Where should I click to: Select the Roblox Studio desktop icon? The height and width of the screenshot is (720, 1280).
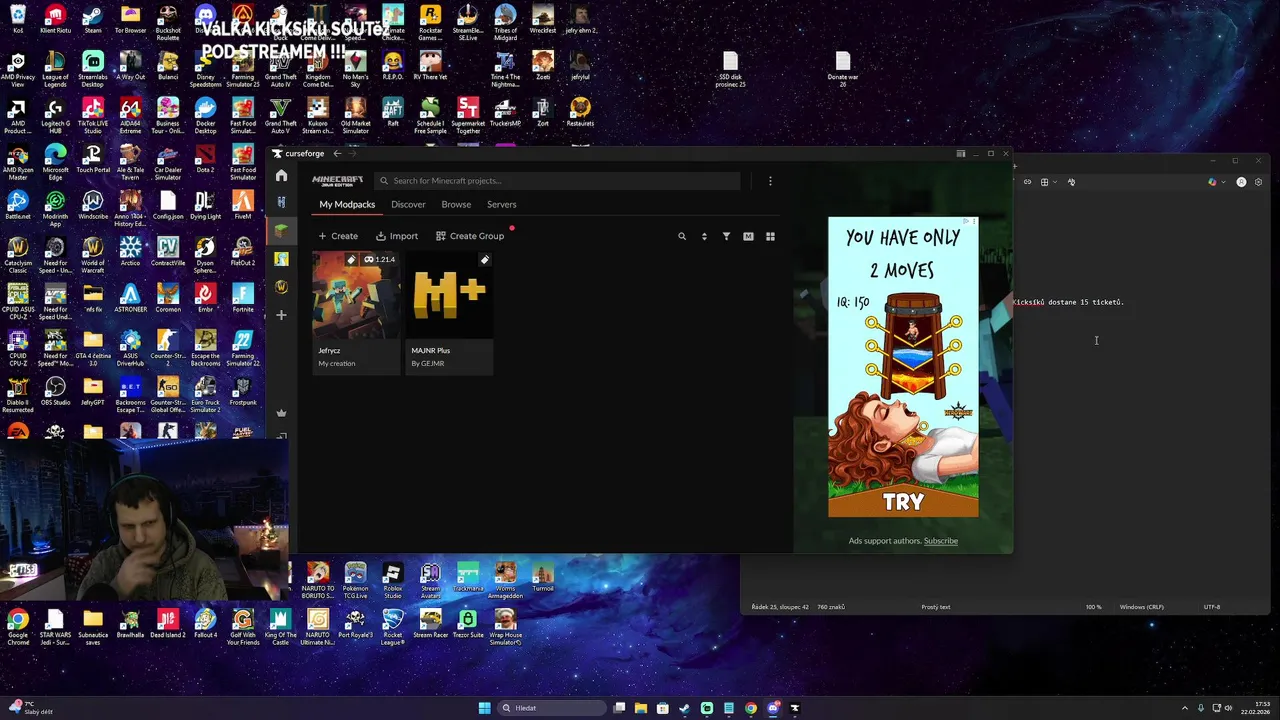393,581
